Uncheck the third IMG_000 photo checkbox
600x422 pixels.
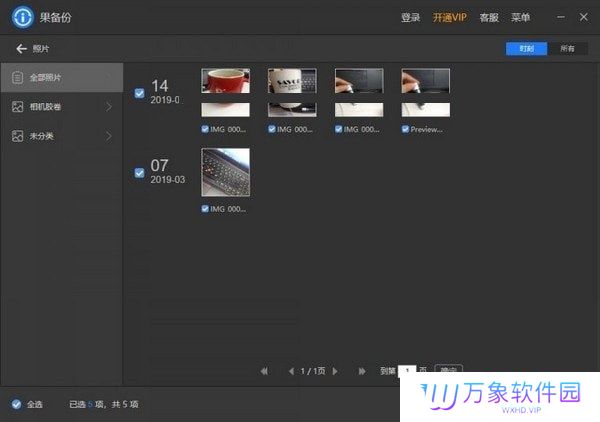pos(338,129)
